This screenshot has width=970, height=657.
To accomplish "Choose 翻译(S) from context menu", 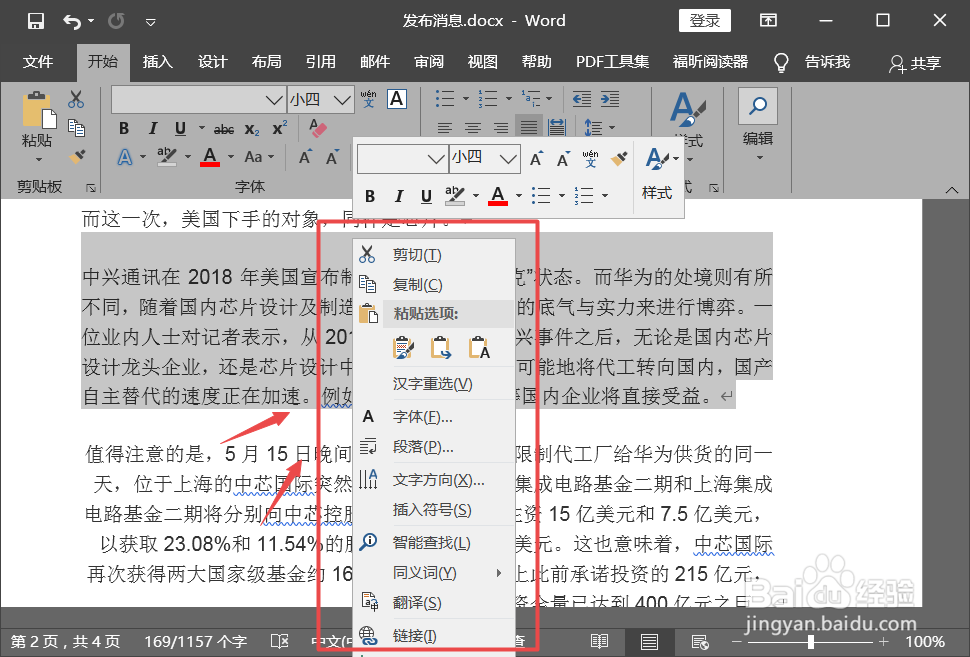I will [434, 603].
